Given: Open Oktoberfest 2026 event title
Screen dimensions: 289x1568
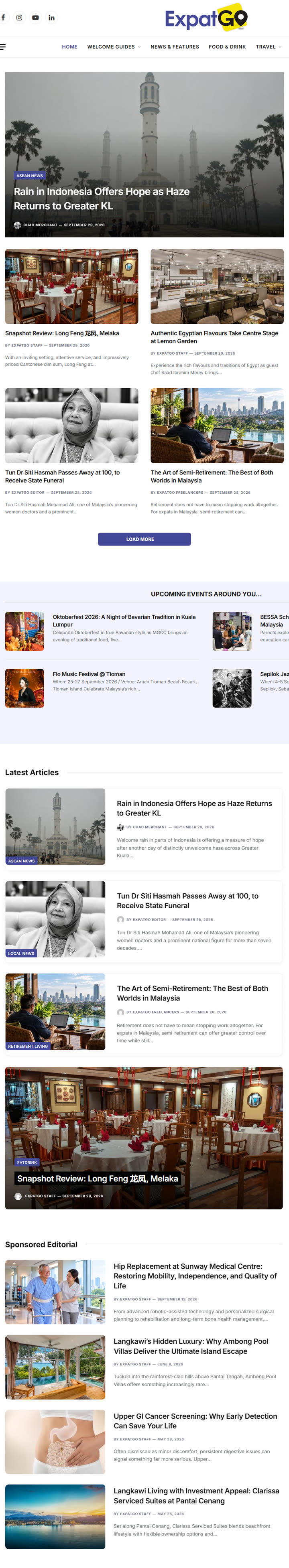Looking at the screenshot, I should coord(124,620).
